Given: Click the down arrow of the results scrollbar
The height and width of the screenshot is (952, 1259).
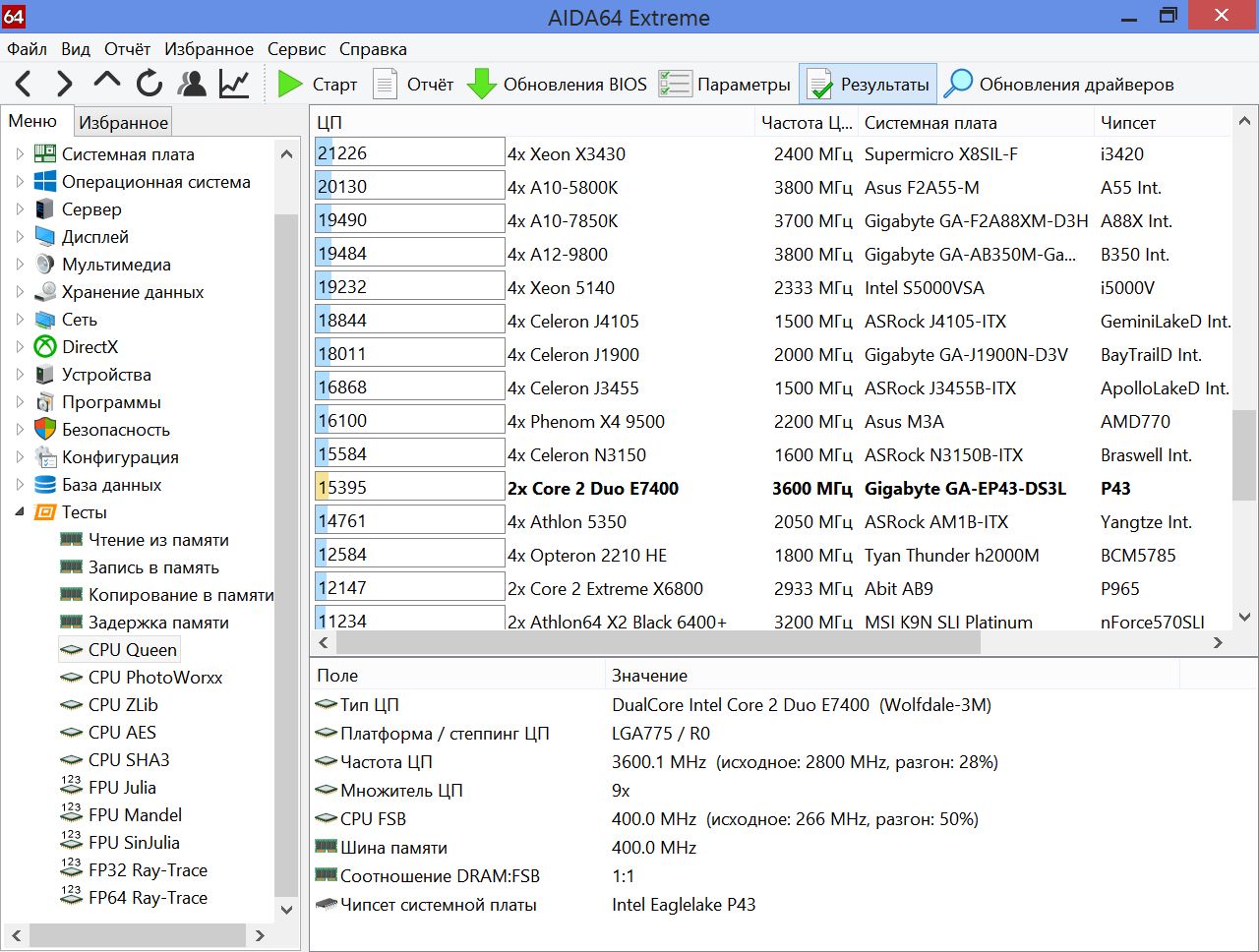Looking at the screenshot, I should pos(1244,618).
